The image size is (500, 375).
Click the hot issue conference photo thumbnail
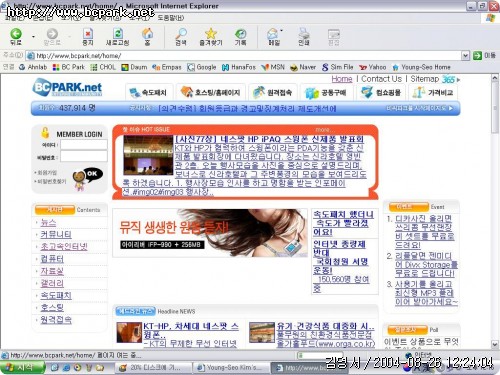(148, 155)
